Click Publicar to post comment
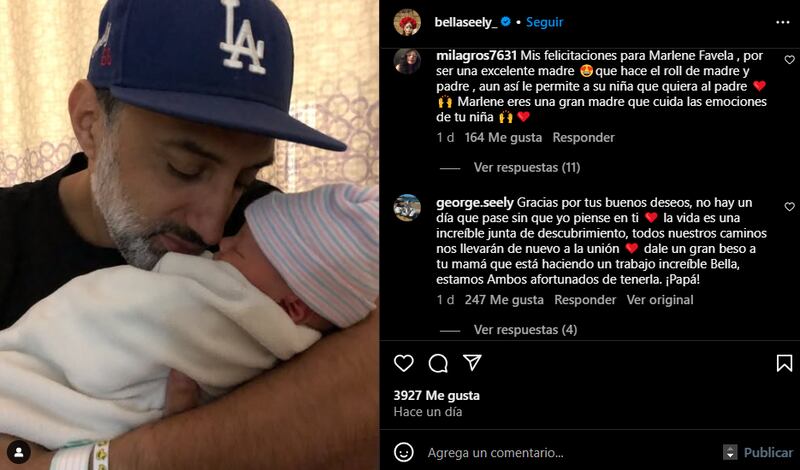 [x=768, y=453]
